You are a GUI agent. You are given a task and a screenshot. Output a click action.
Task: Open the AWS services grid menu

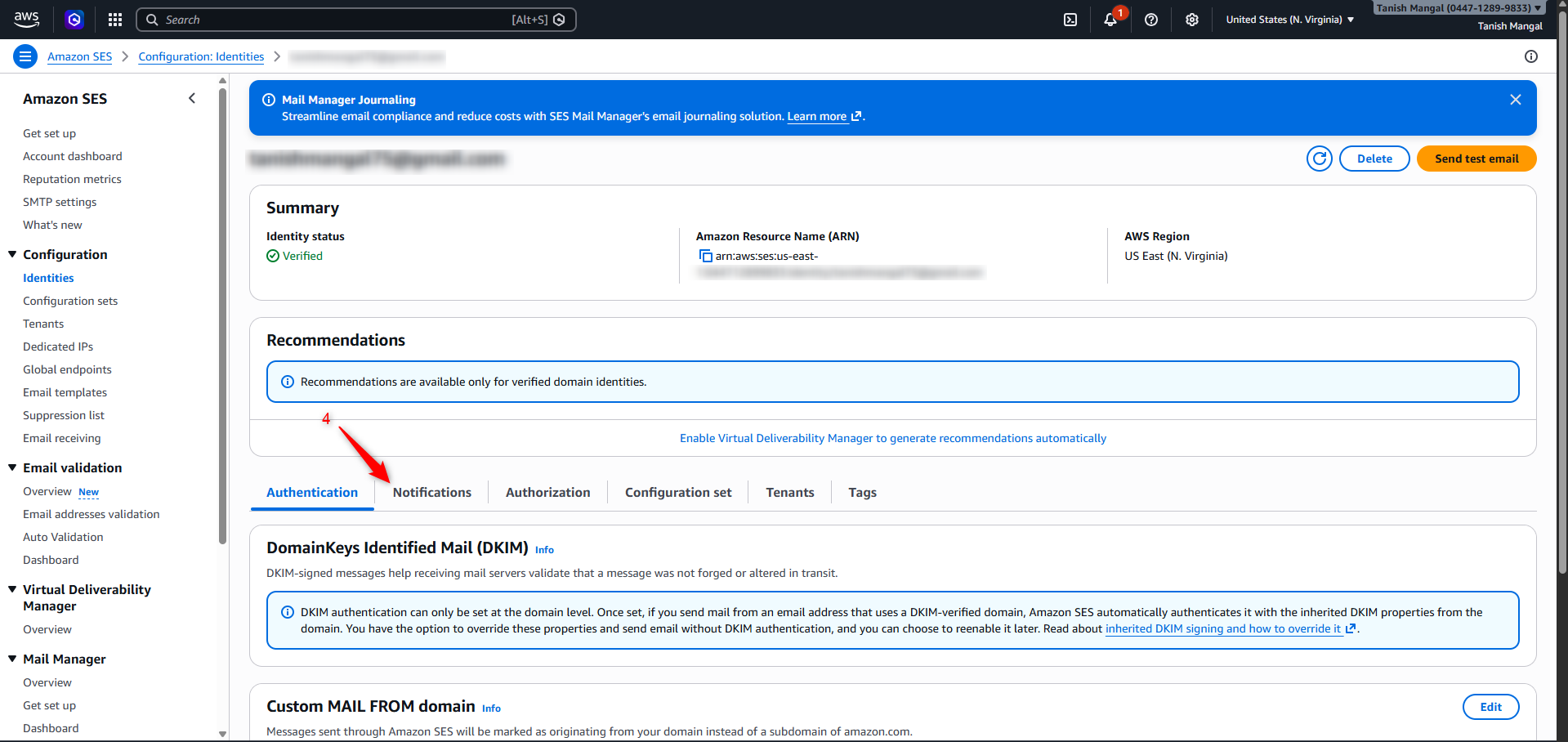tap(115, 20)
